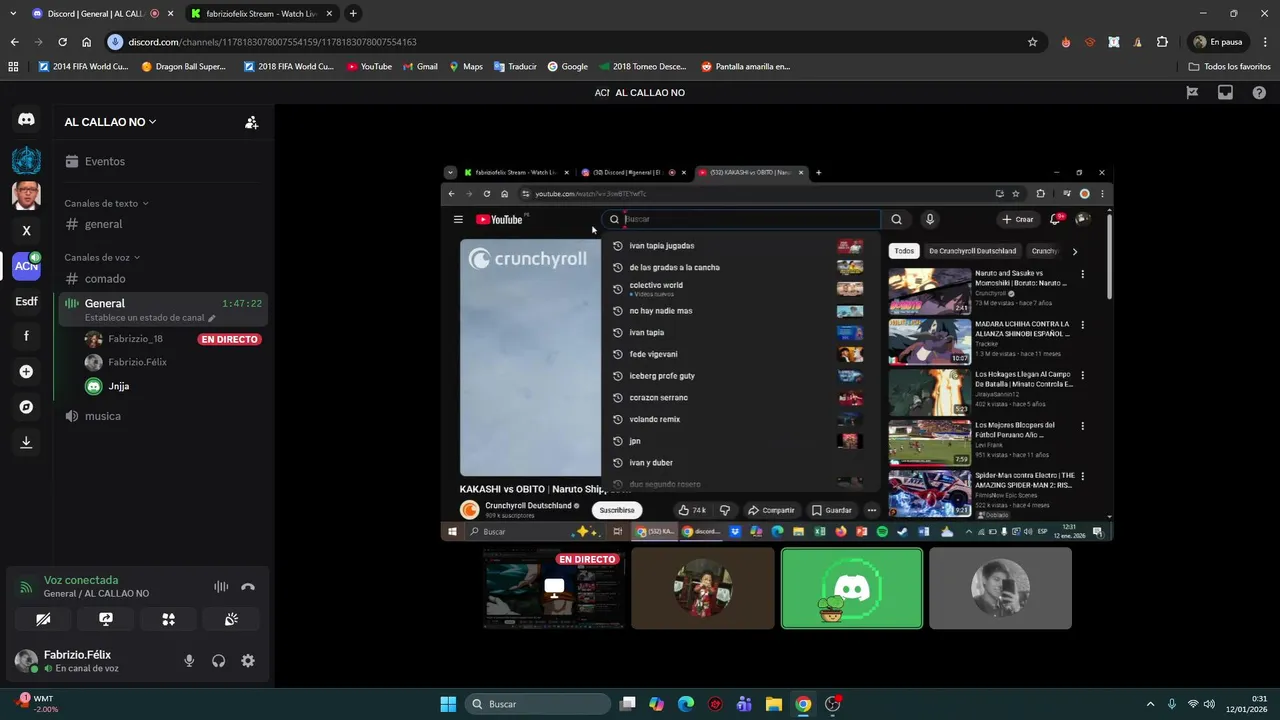Open Discord direct messages home icon
1280x720 pixels.
[x=26, y=119]
